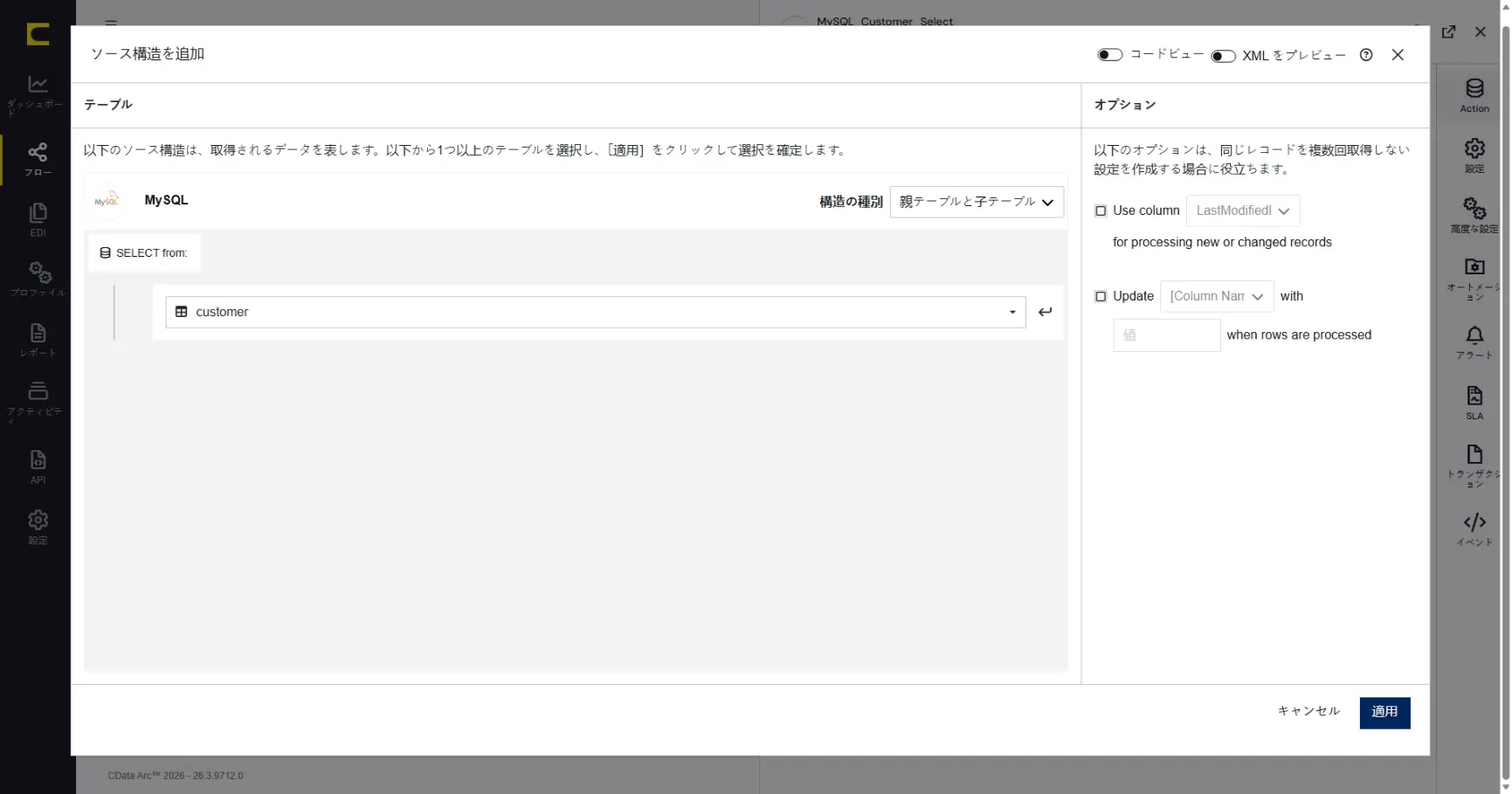Click the CData Arc logo
Viewport: 1512px width, 794px height.
[x=38, y=34]
